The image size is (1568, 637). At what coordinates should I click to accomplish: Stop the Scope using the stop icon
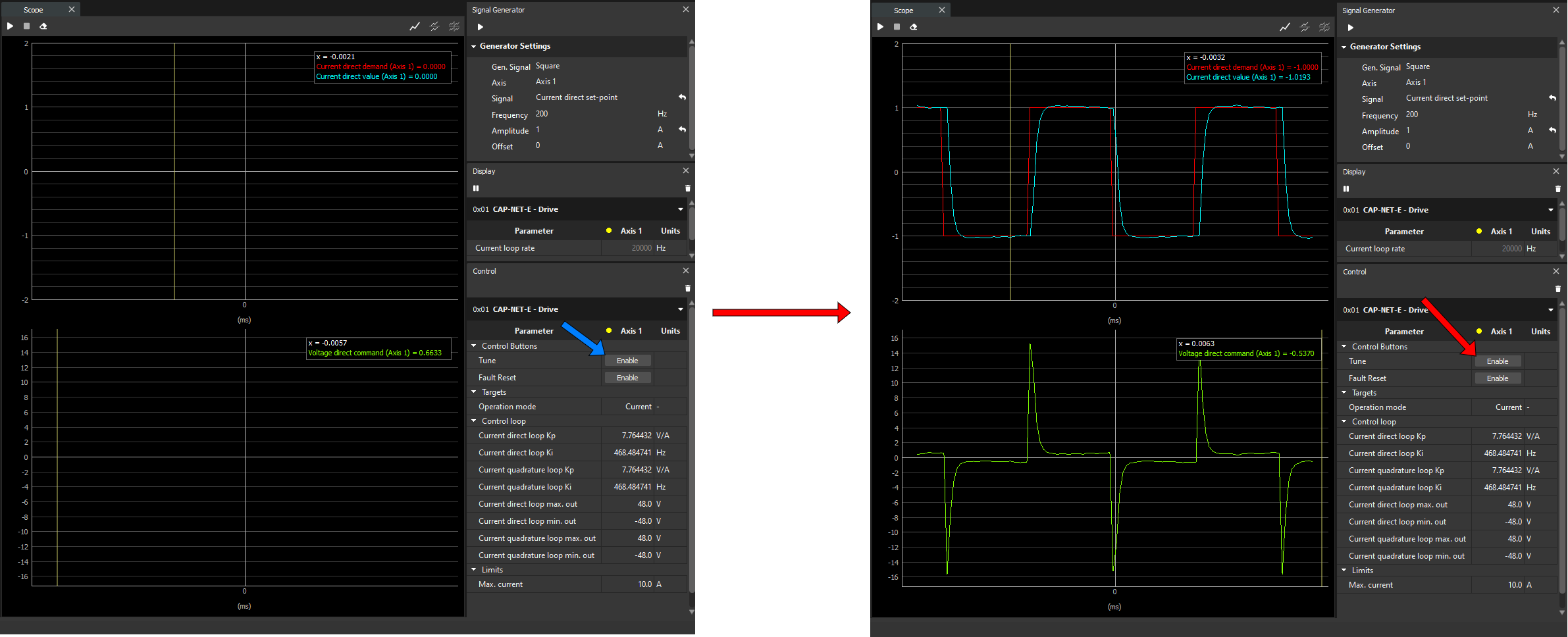tap(26, 26)
